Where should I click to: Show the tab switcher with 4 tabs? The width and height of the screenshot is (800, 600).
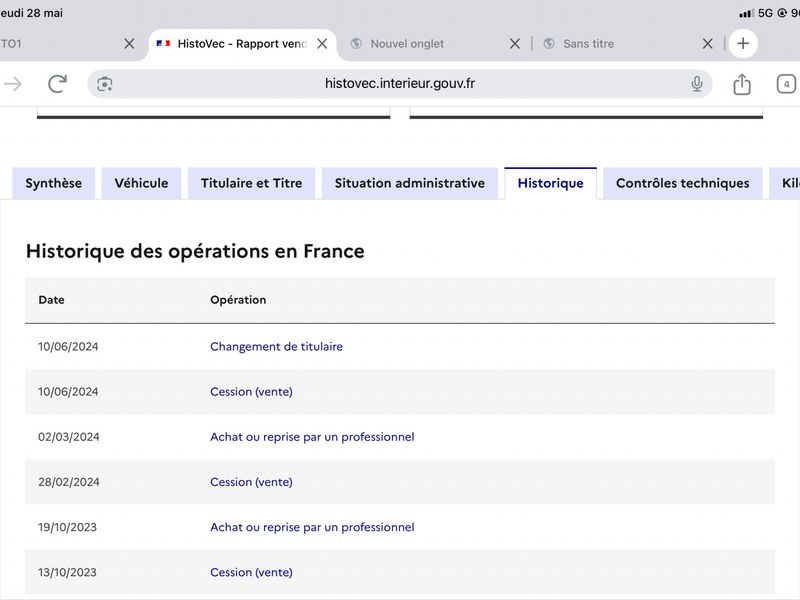(786, 84)
